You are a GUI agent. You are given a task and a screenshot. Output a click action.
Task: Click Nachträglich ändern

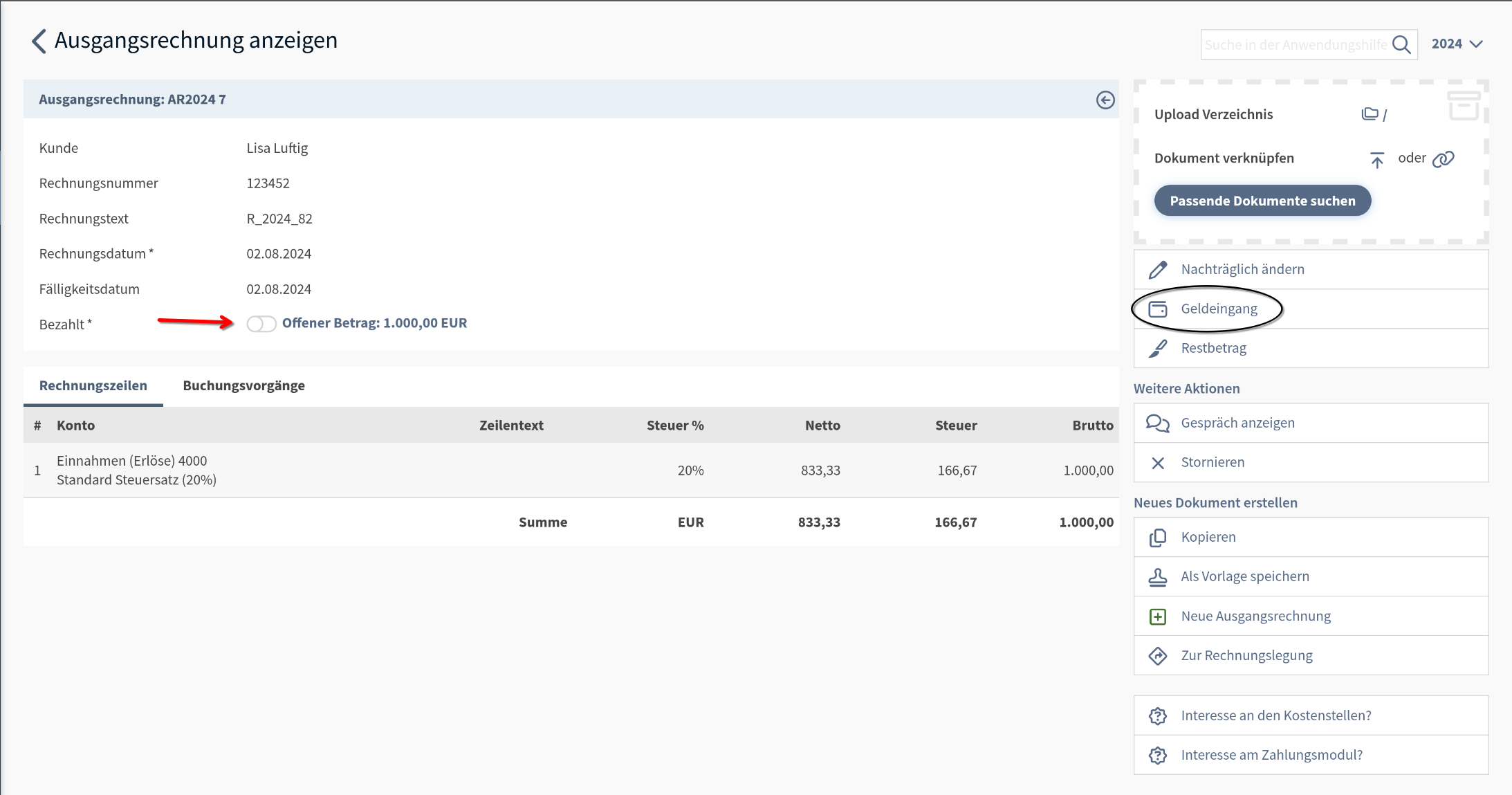(x=1242, y=270)
